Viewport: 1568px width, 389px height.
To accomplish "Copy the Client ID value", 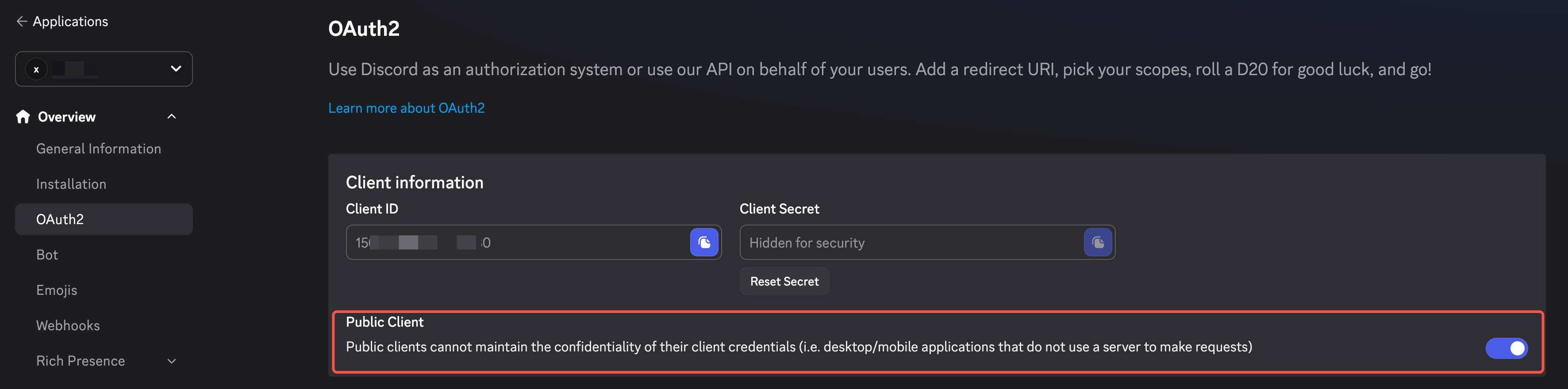I will pyautogui.click(x=704, y=243).
